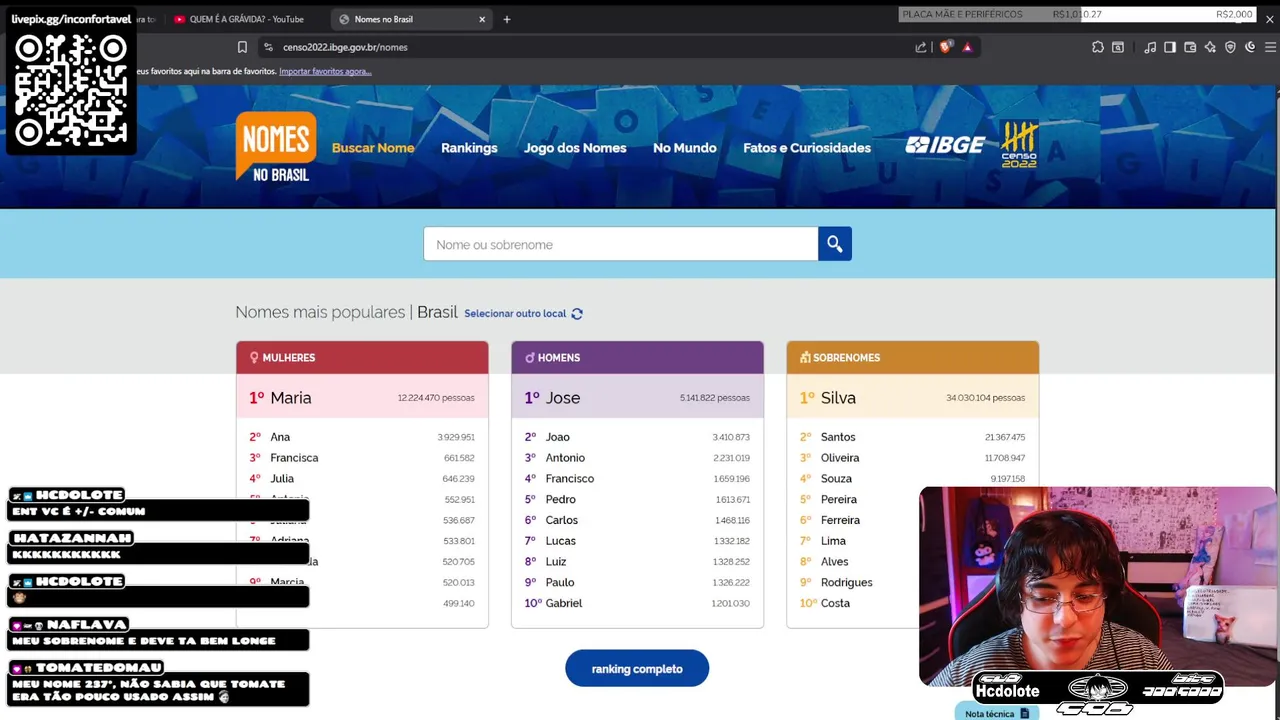Open the extensions puzzle icon
Screen dimensions: 1280x720
coord(1098,47)
